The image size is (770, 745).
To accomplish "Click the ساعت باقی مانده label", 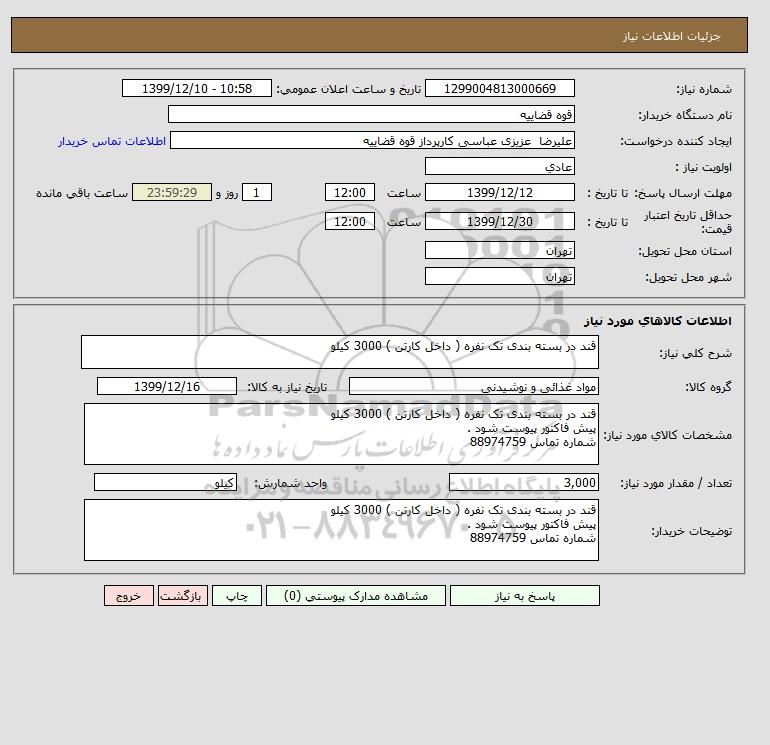I will pyautogui.click(x=82, y=193).
